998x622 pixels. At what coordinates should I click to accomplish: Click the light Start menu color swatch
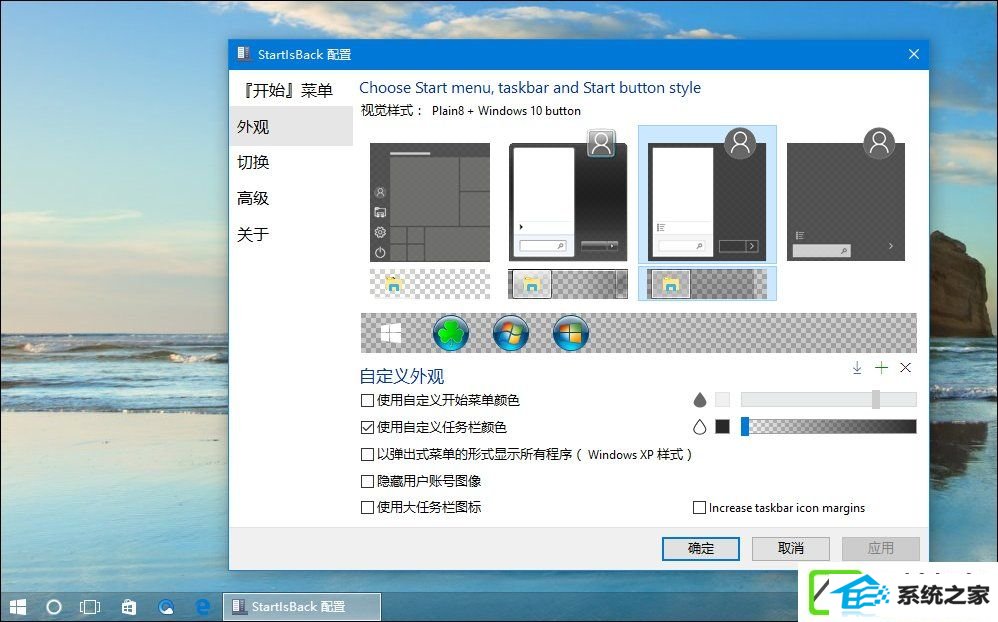click(x=722, y=400)
